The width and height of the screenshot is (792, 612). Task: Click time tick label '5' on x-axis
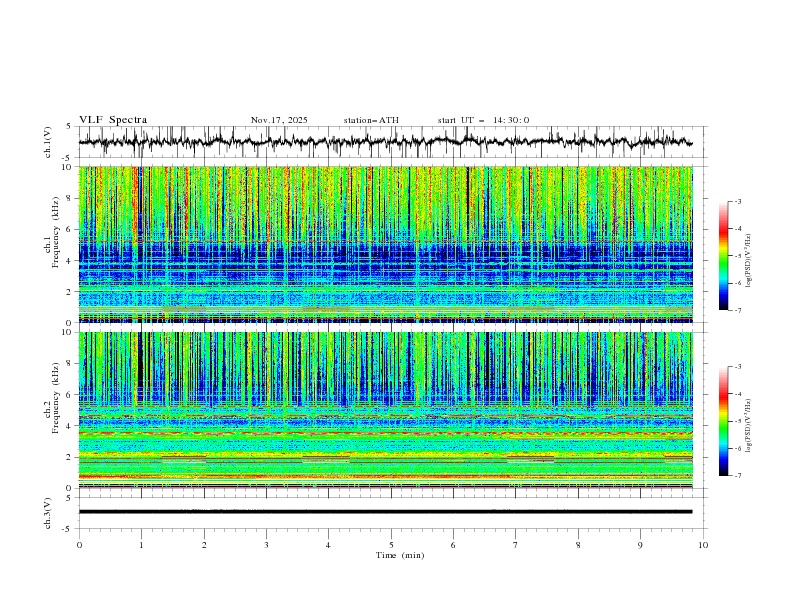[391, 545]
